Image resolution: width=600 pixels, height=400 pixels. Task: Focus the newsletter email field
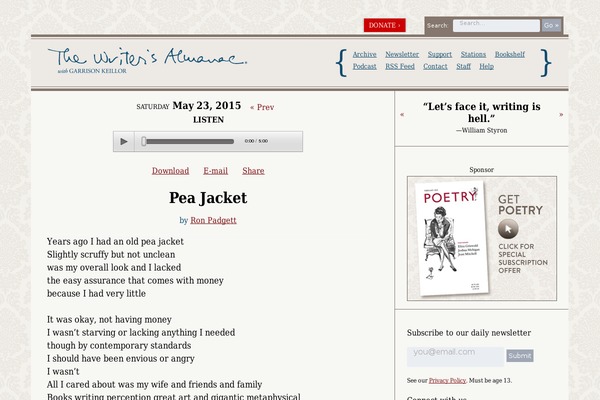[455, 356]
